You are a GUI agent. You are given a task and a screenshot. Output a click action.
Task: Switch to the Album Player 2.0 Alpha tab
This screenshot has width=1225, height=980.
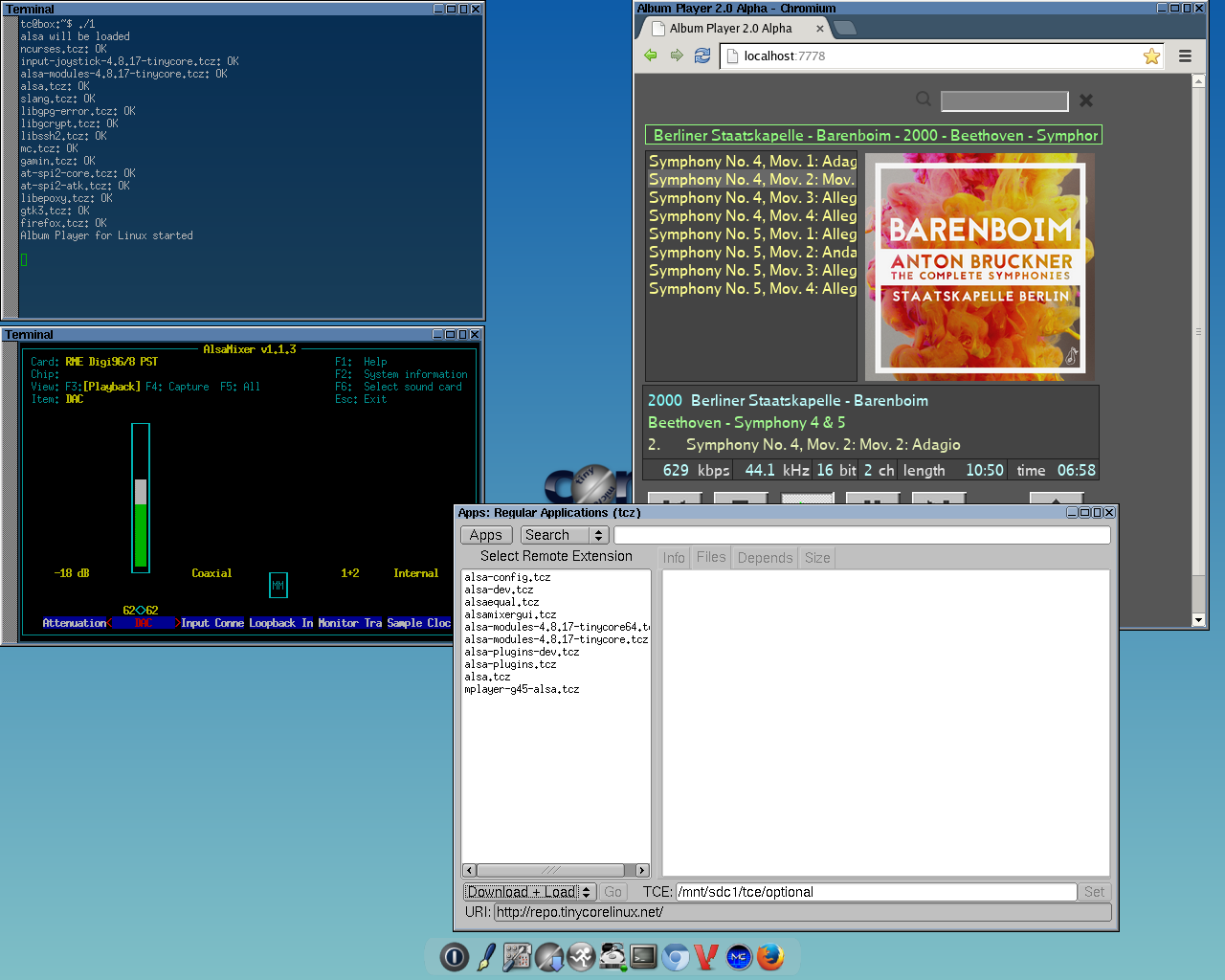(x=732, y=29)
